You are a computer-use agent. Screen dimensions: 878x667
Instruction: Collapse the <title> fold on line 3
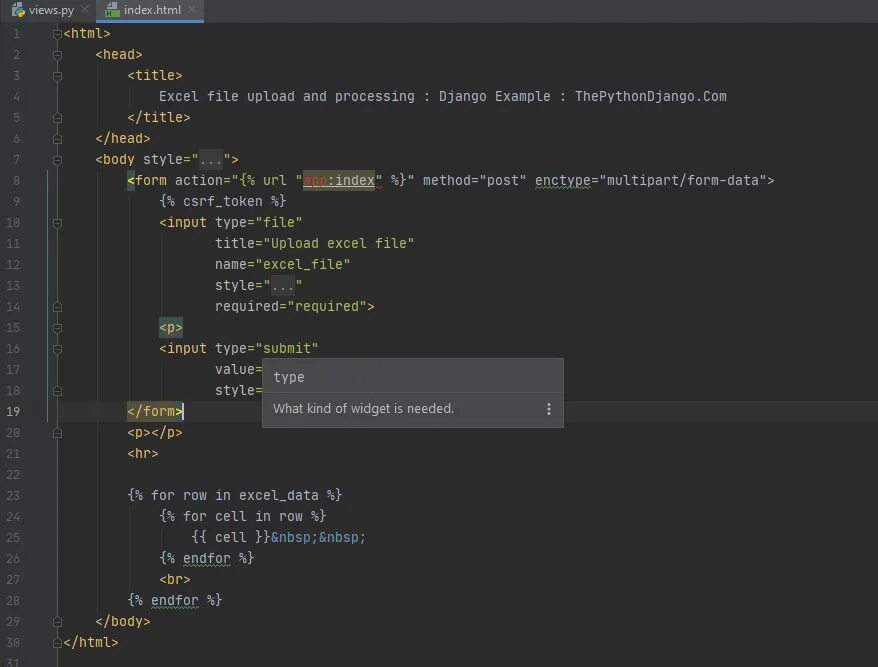pyautogui.click(x=57, y=76)
